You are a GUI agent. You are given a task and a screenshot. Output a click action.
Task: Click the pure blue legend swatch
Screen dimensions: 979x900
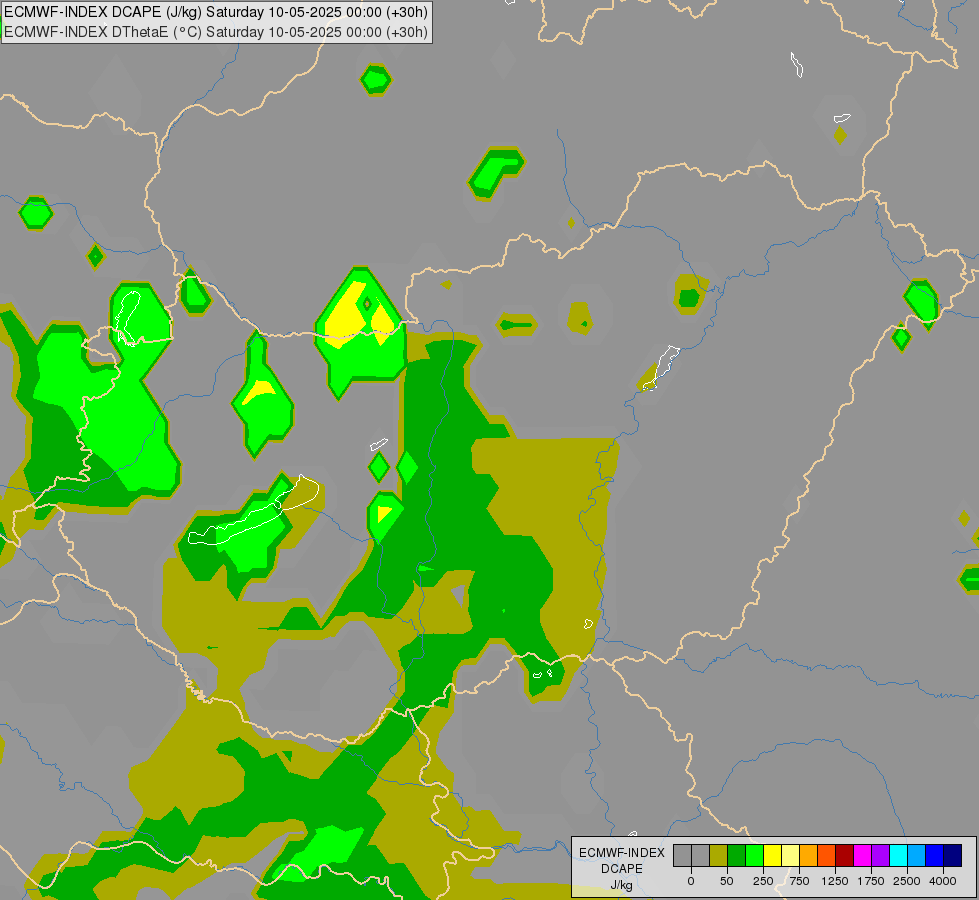coord(935,856)
